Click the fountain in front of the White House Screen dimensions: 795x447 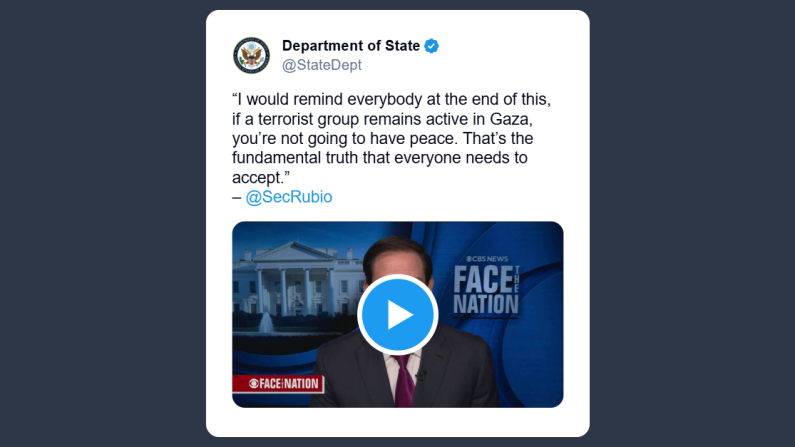(x=267, y=322)
